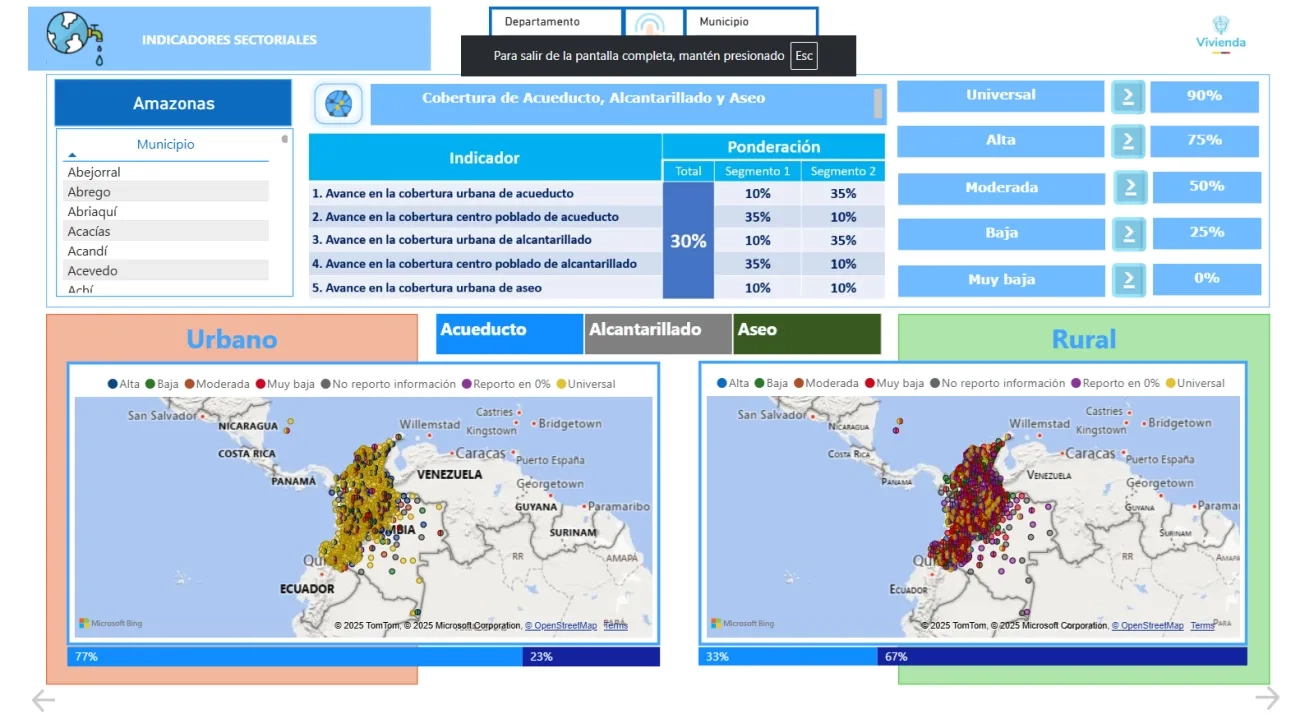The height and width of the screenshot is (728, 1300).
Task: Click the greater-or-equal icon next to Universal
Action: pos(1128,96)
